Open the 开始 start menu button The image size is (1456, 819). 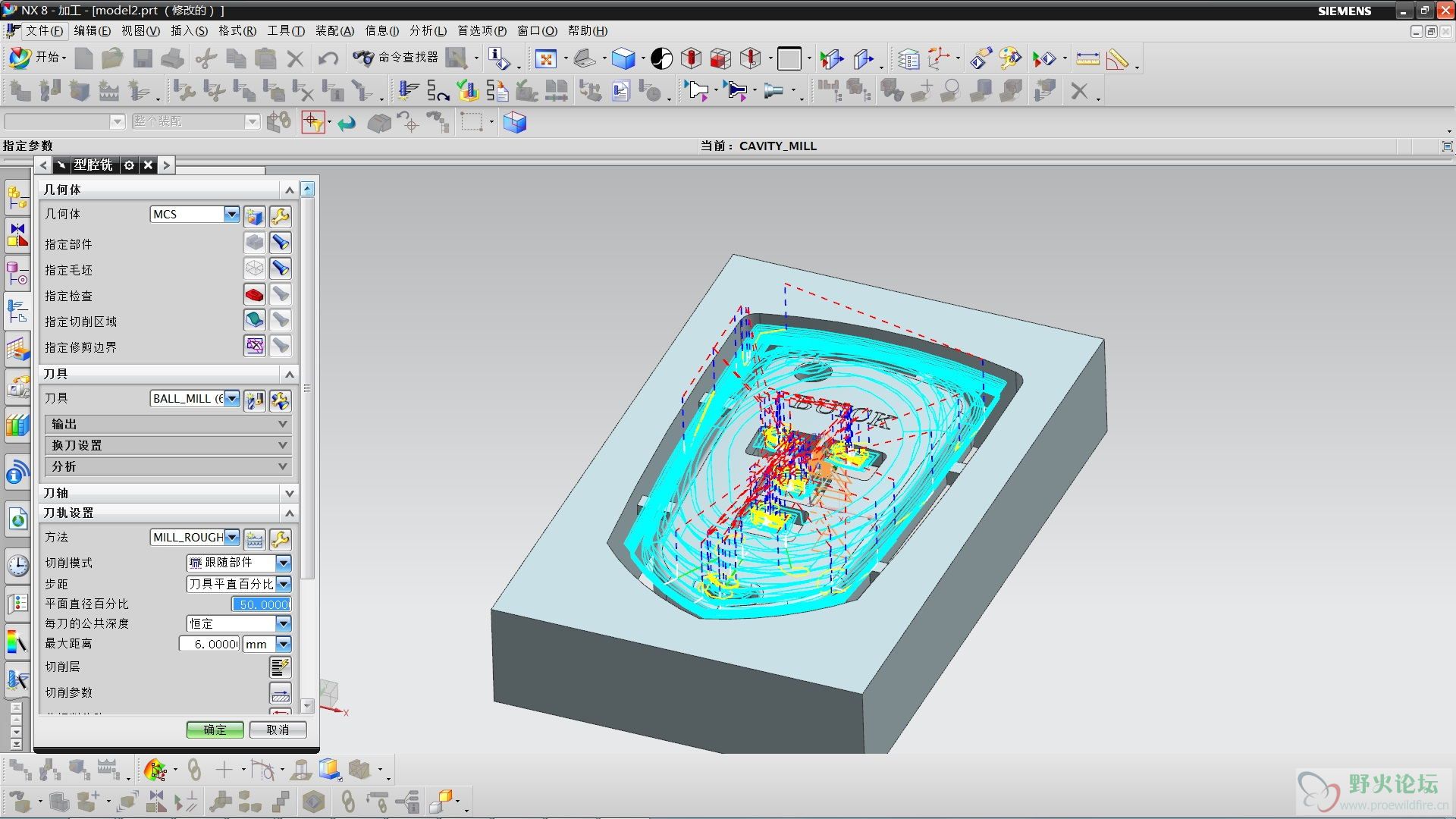pyautogui.click(x=37, y=58)
